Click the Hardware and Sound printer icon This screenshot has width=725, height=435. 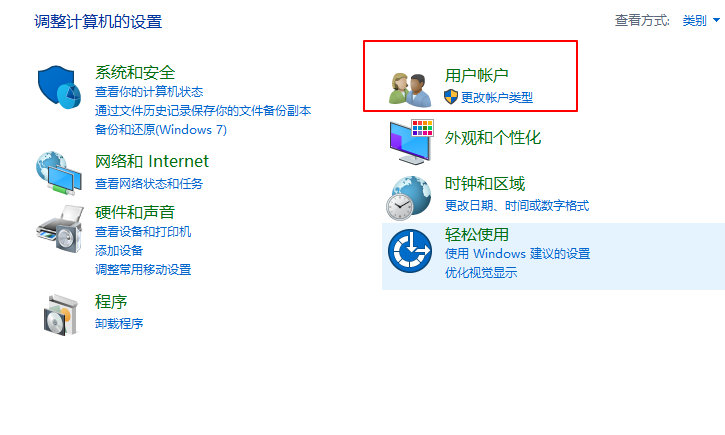point(60,229)
